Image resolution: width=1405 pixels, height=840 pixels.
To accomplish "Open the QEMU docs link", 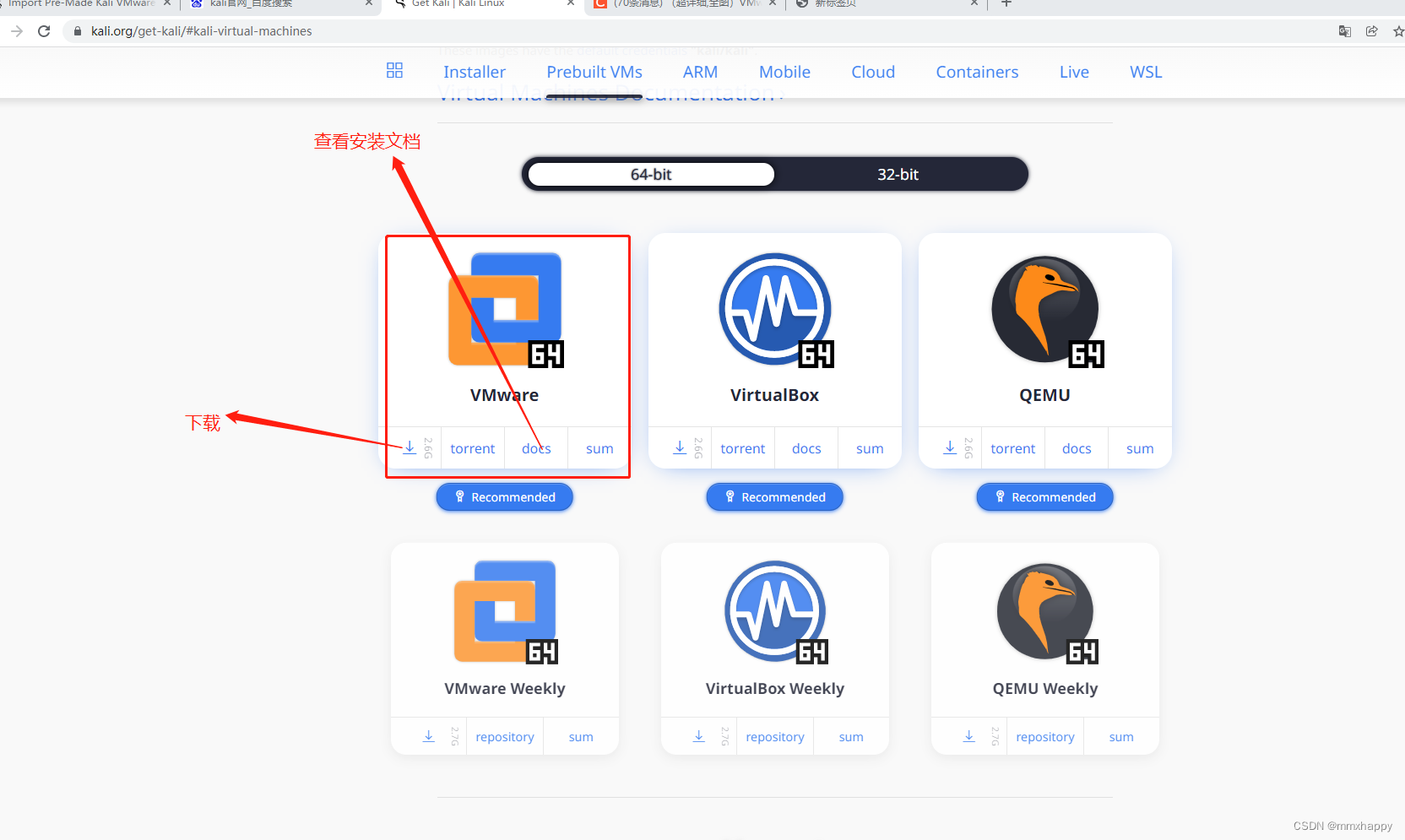I will (x=1077, y=448).
